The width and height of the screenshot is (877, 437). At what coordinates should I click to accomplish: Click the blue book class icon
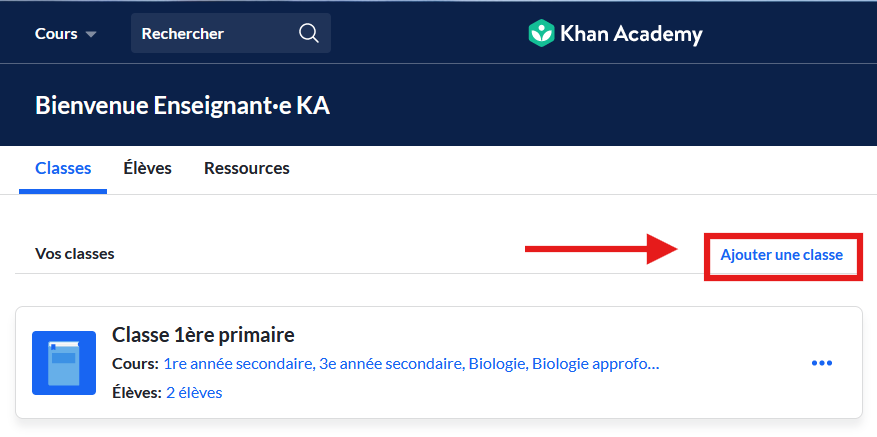[64, 363]
